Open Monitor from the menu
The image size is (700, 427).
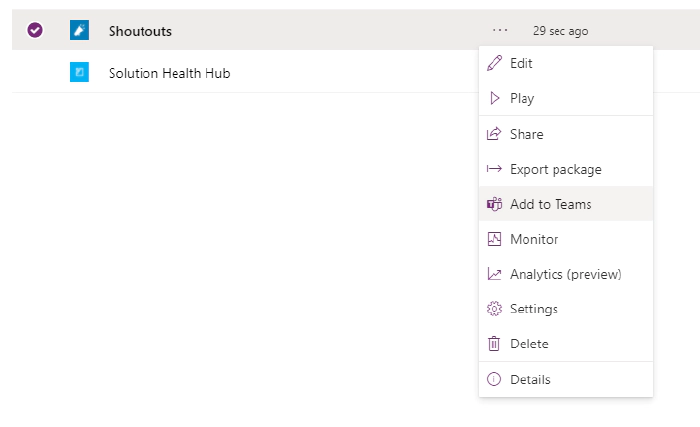tap(566, 239)
